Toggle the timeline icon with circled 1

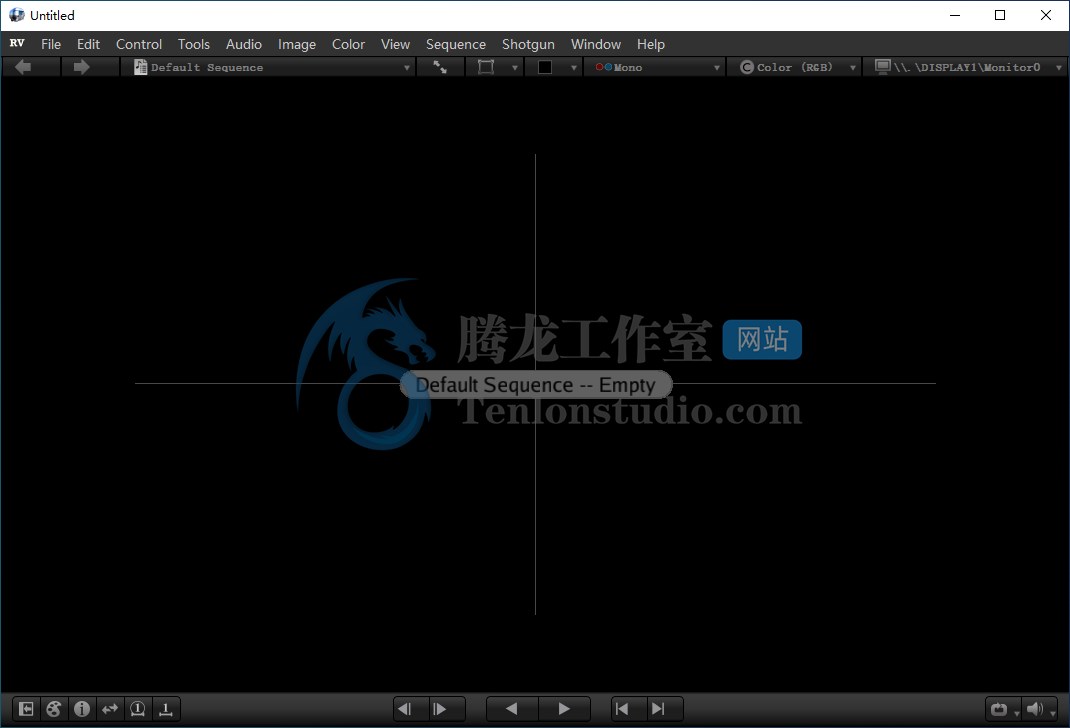coord(138,709)
